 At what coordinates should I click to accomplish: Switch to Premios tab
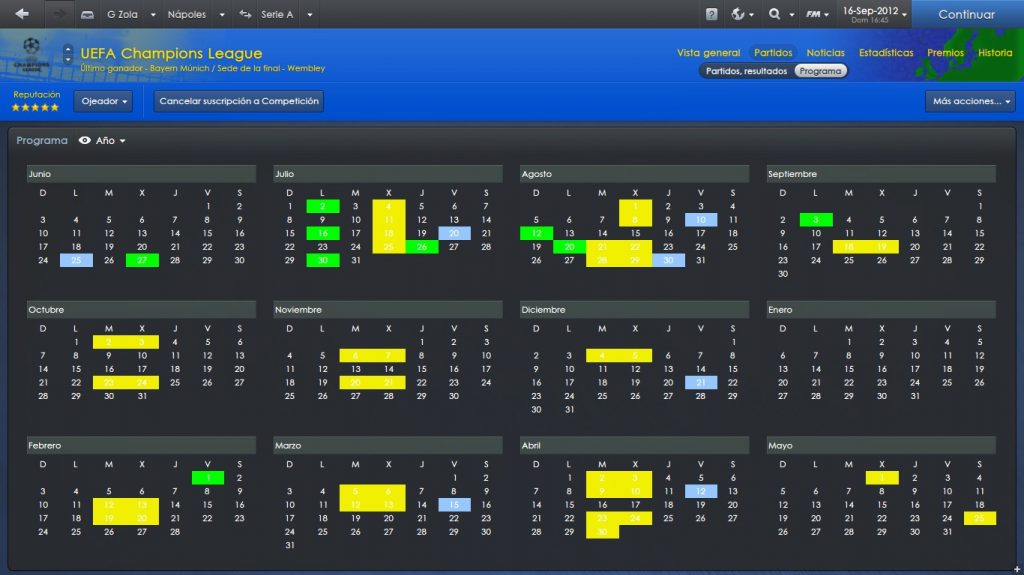[x=946, y=53]
